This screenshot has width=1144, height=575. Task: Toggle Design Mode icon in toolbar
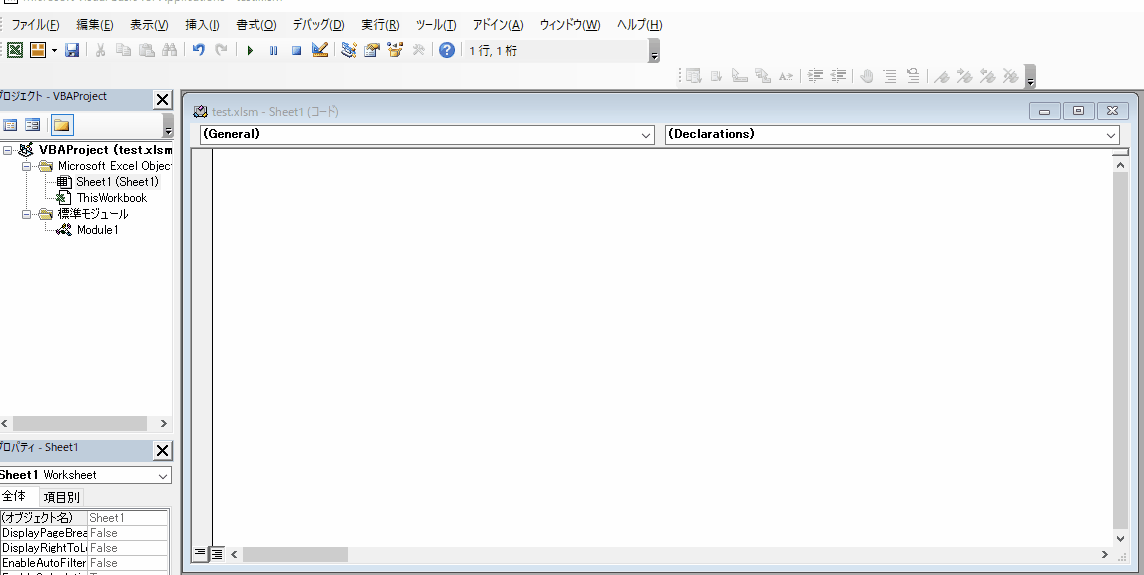coord(320,50)
